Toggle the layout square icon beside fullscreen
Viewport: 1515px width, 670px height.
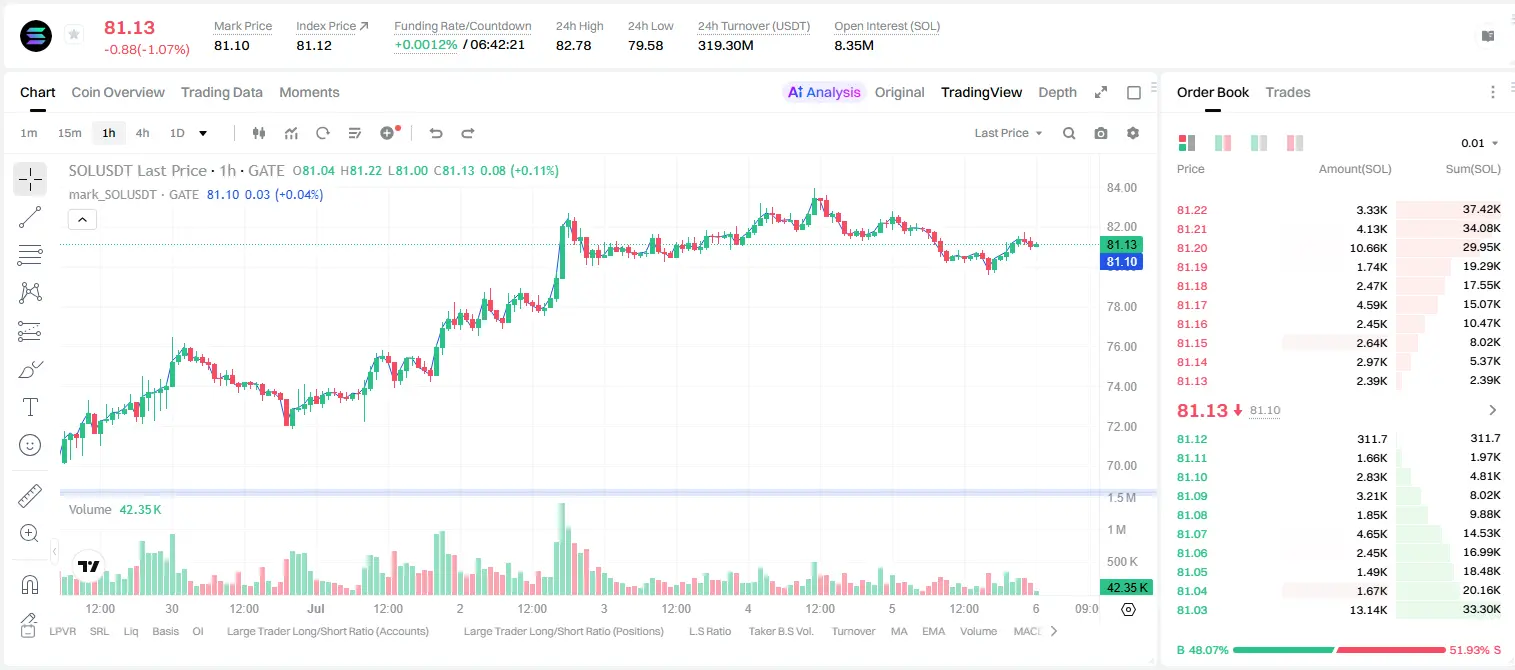point(1134,92)
